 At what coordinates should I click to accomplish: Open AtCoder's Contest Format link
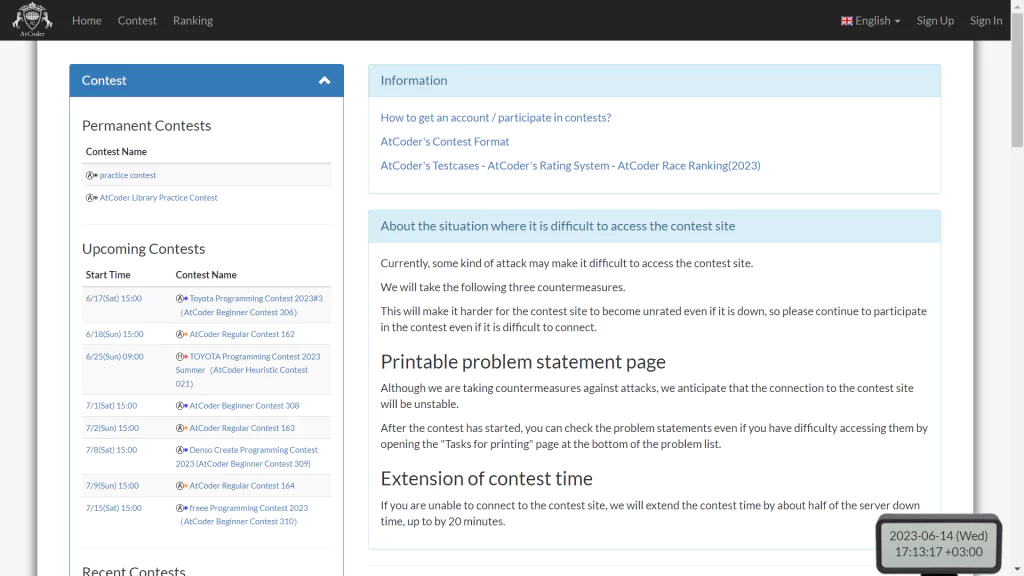(x=445, y=142)
